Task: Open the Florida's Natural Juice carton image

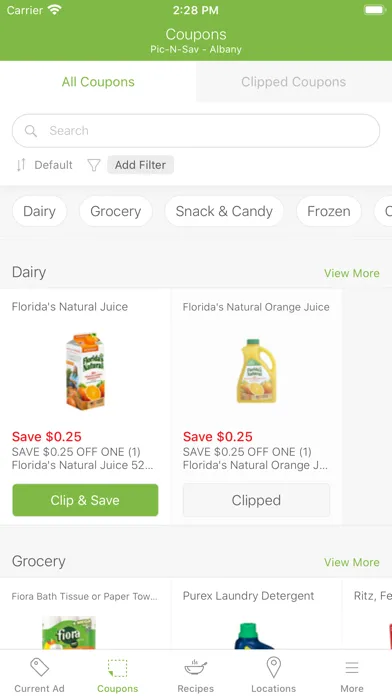Action: point(85,371)
